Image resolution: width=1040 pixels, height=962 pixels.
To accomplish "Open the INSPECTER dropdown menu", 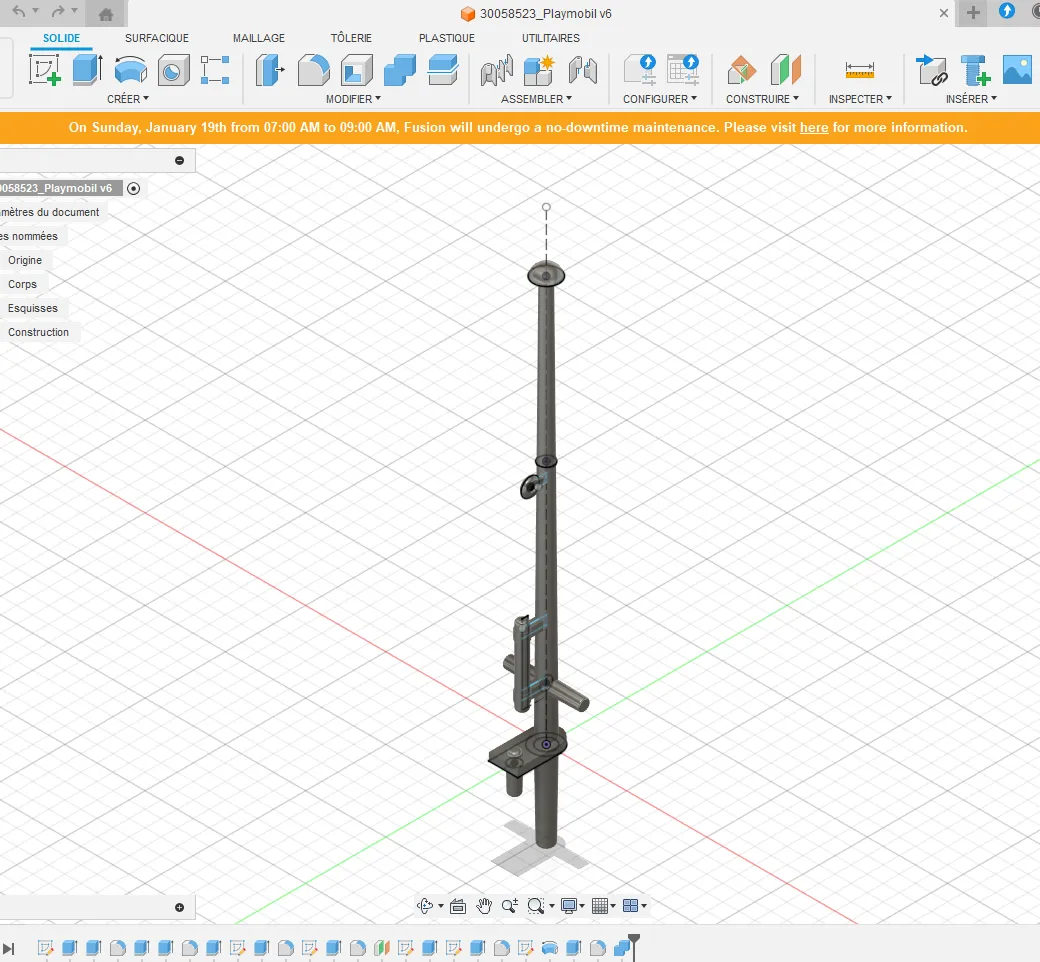I will coord(860,99).
